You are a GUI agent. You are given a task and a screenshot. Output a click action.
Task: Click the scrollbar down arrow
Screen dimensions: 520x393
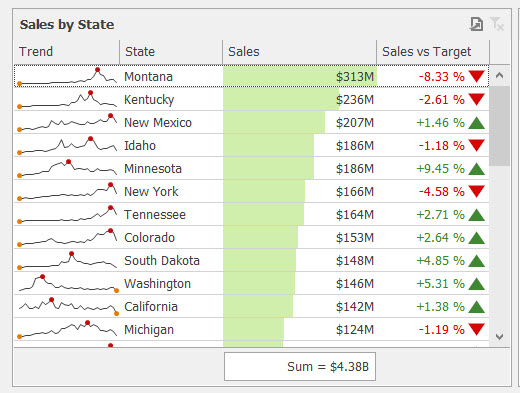pos(499,336)
